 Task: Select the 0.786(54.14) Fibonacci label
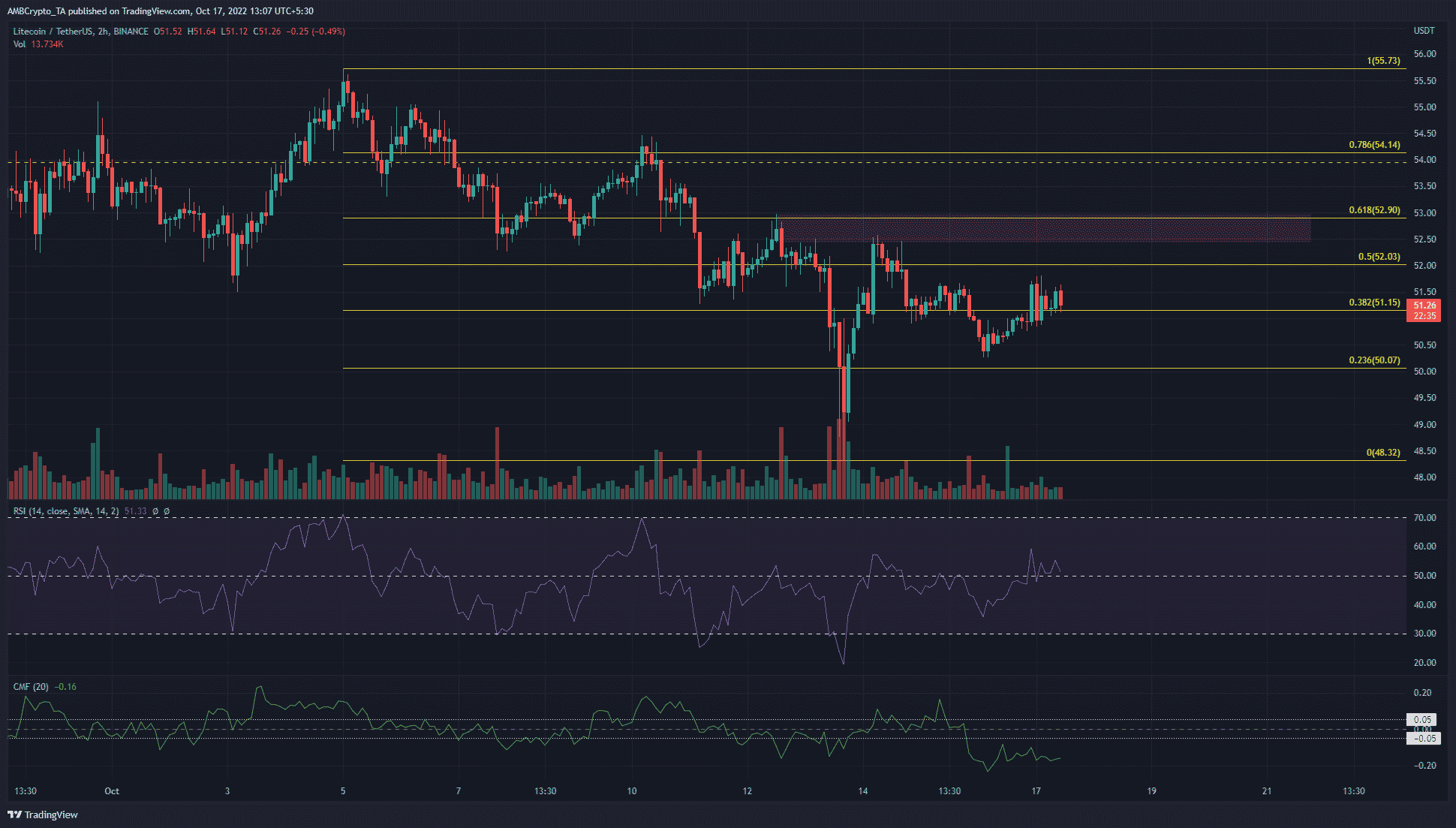[x=1374, y=145]
